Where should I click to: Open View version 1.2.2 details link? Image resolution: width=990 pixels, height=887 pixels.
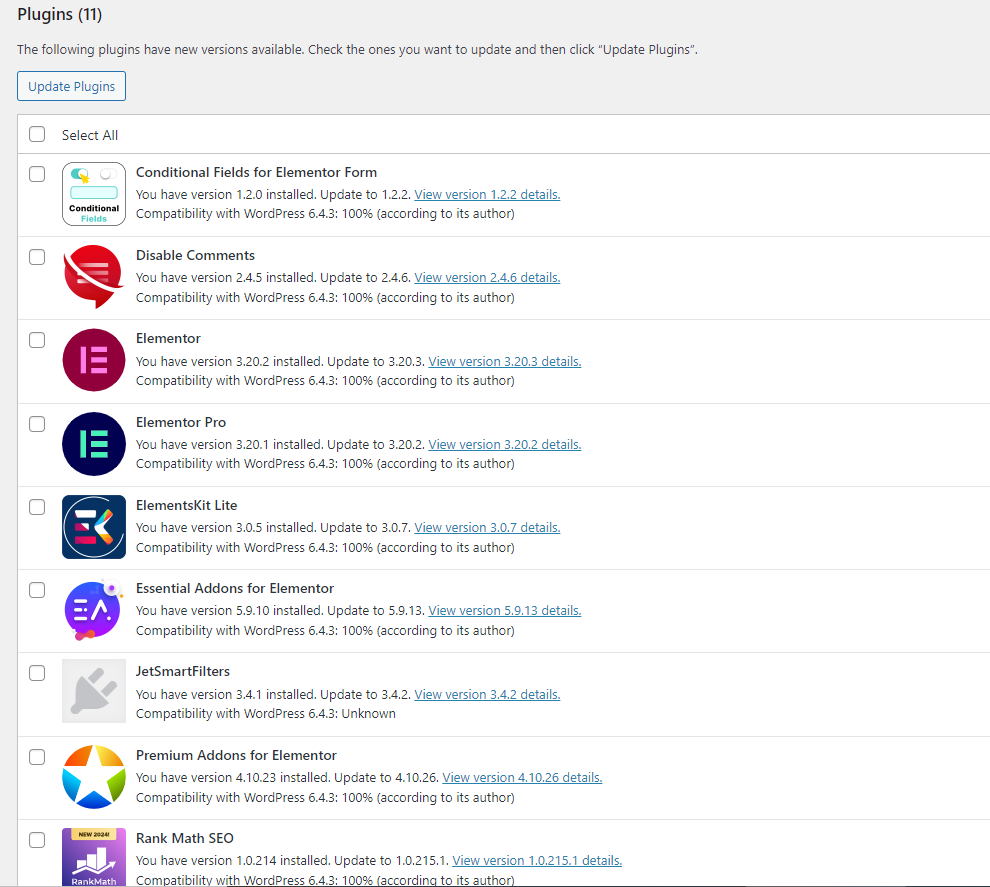click(x=487, y=195)
